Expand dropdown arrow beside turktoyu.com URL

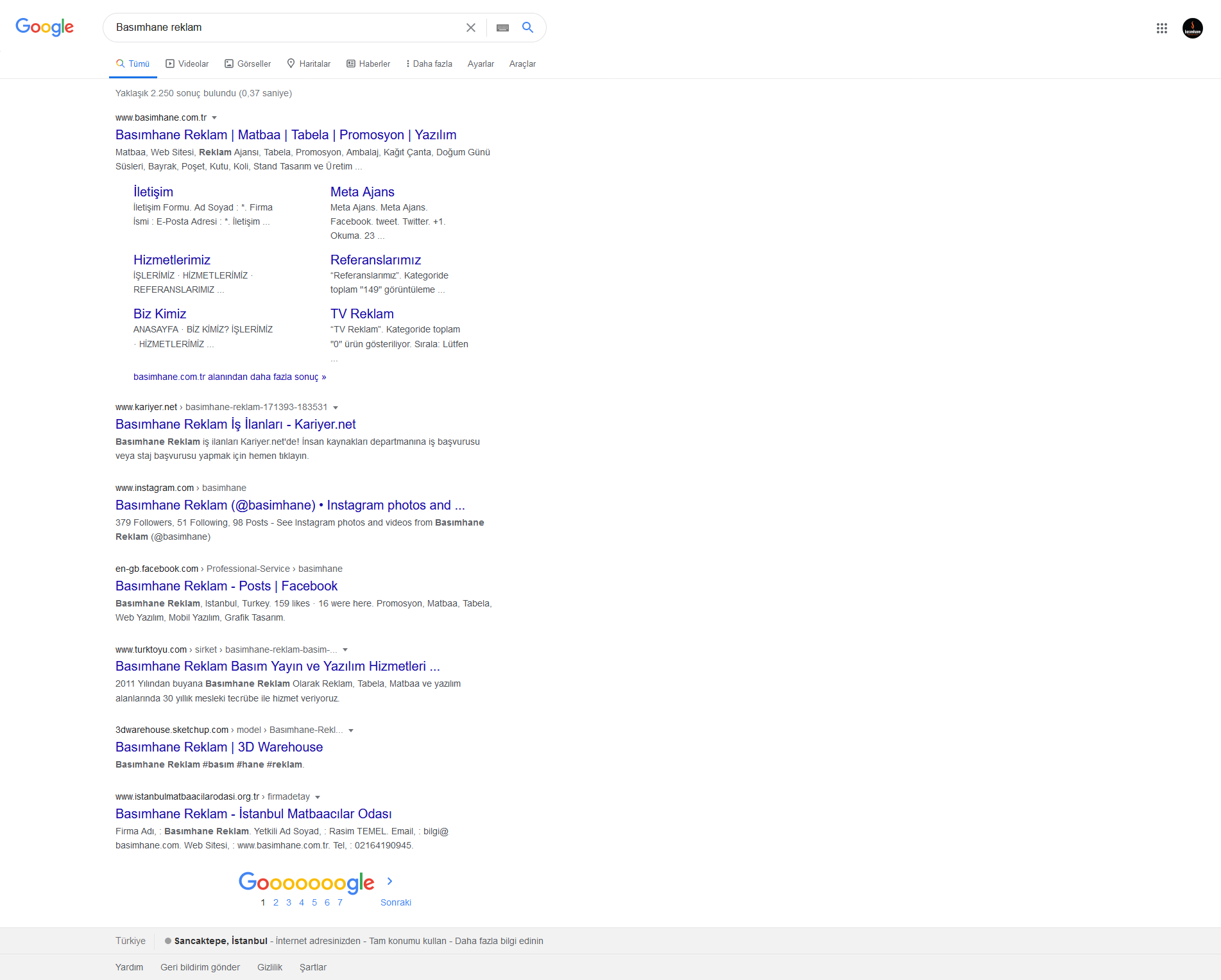tap(345, 650)
